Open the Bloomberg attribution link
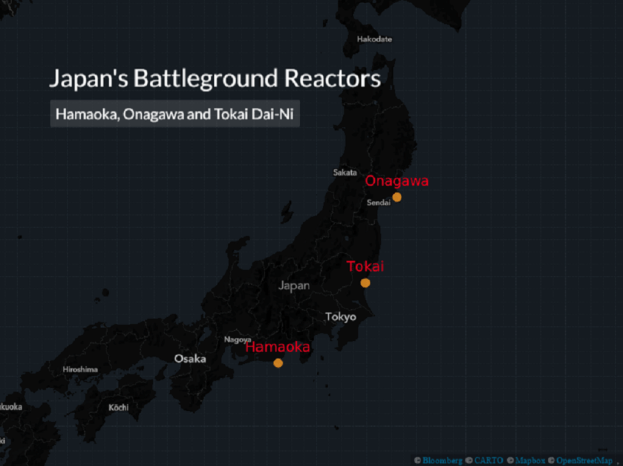Image resolution: width=623 pixels, height=466 pixels. click(442, 460)
